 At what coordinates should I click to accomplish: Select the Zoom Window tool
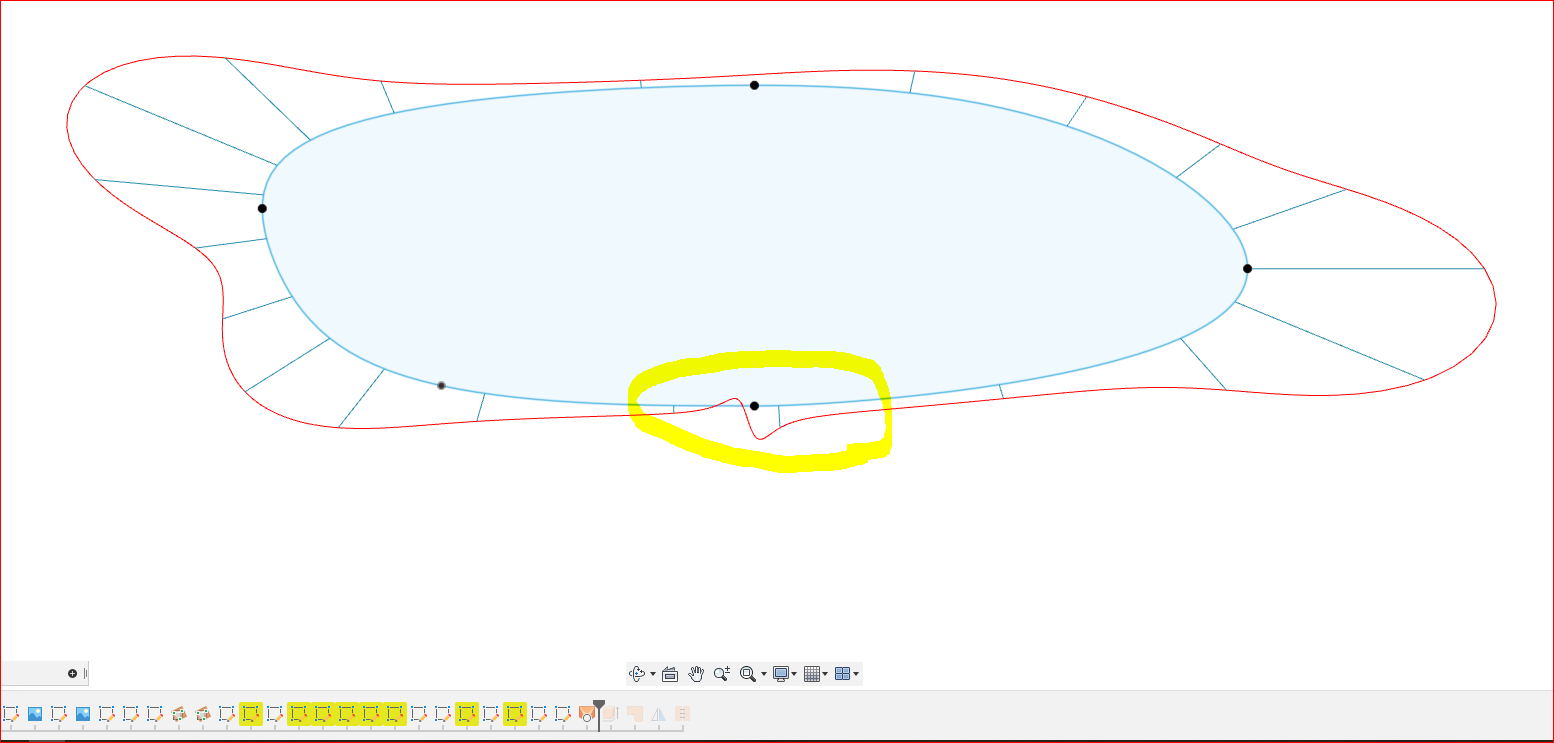tap(747, 674)
